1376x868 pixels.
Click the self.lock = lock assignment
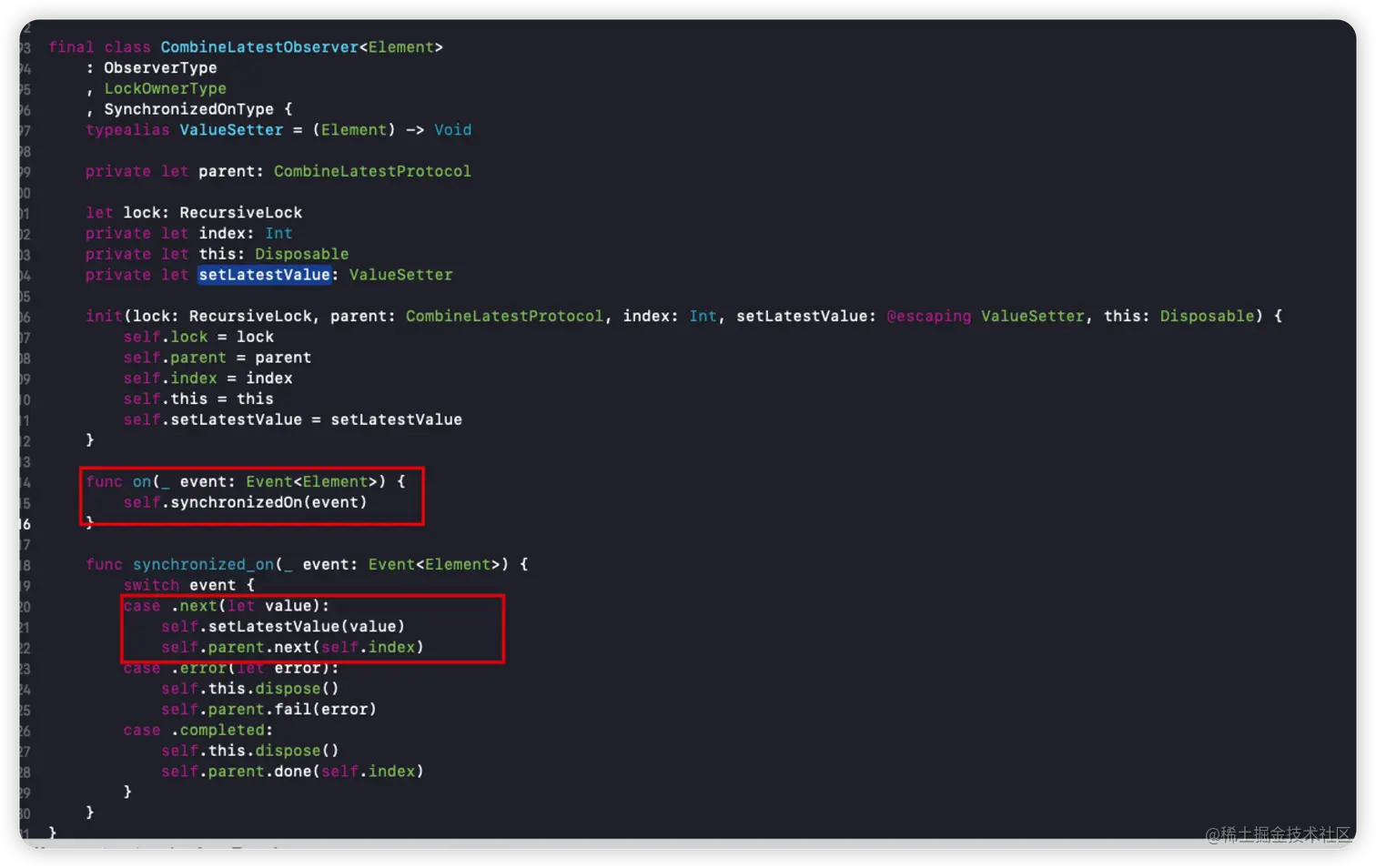[198, 337]
